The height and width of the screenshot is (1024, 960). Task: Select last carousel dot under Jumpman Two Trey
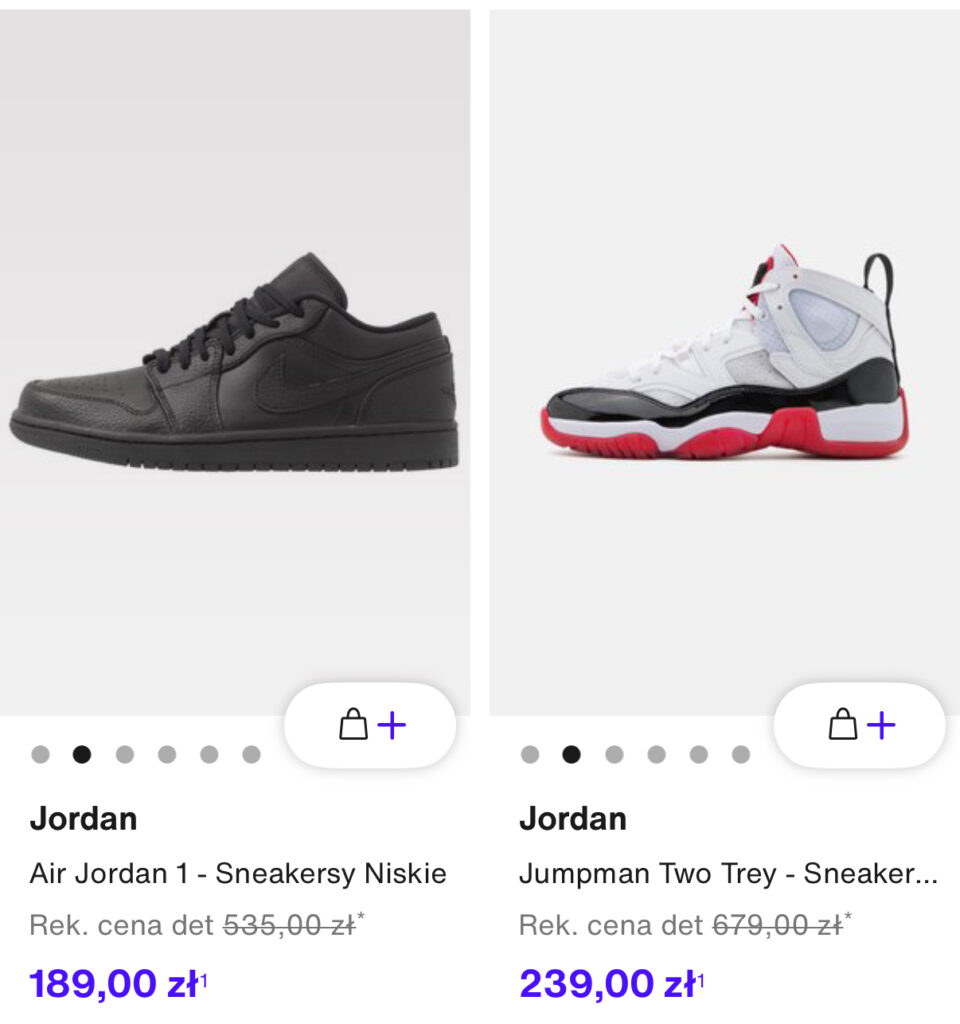tap(741, 754)
